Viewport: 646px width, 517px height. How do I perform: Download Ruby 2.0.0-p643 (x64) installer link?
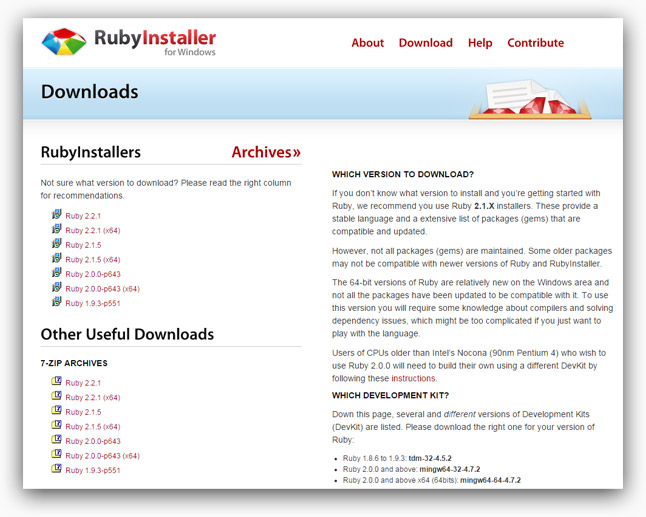click(x=103, y=288)
